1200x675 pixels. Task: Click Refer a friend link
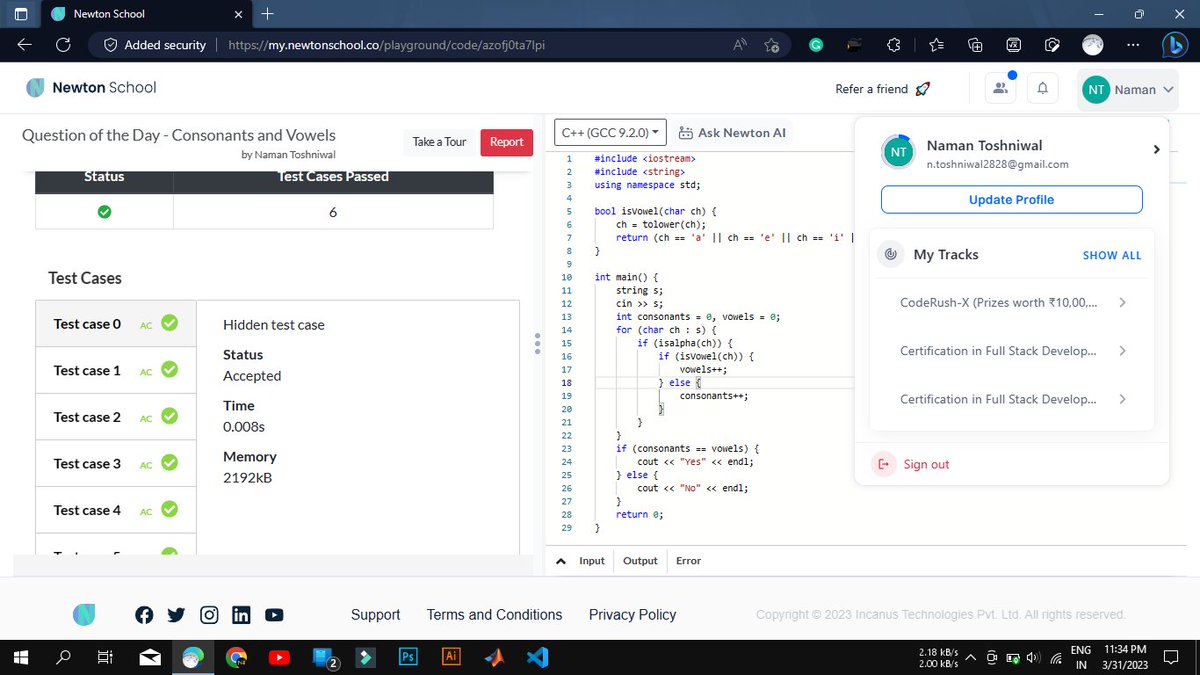[x=883, y=89]
